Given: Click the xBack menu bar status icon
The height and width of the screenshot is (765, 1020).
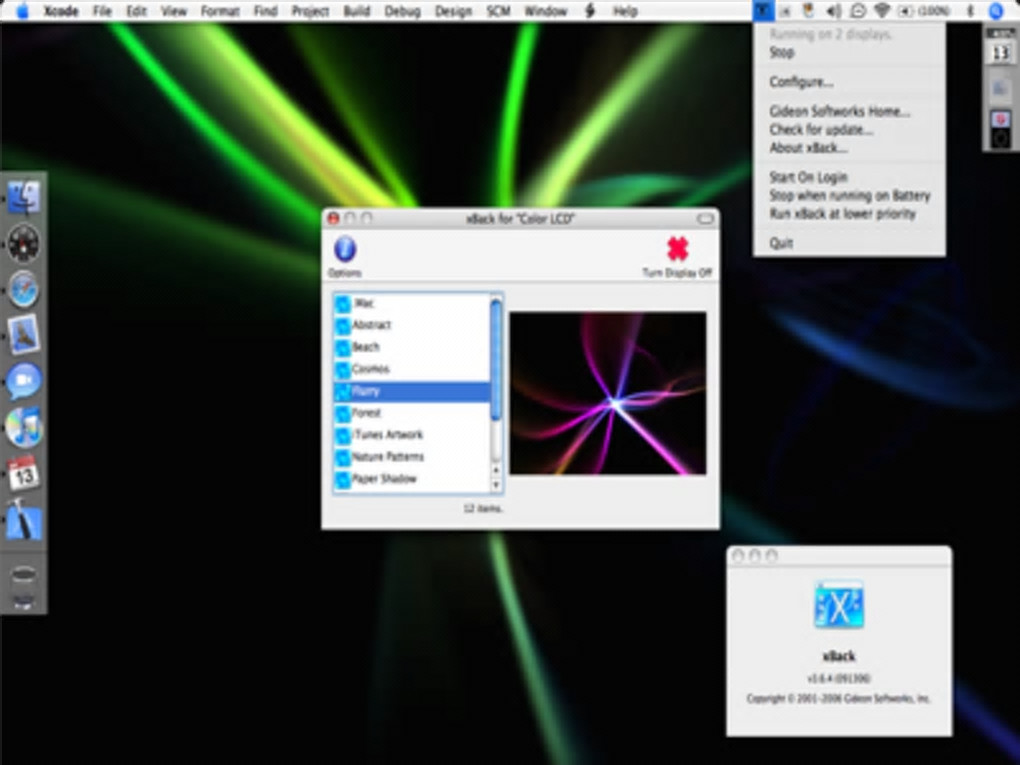Looking at the screenshot, I should (x=763, y=11).
